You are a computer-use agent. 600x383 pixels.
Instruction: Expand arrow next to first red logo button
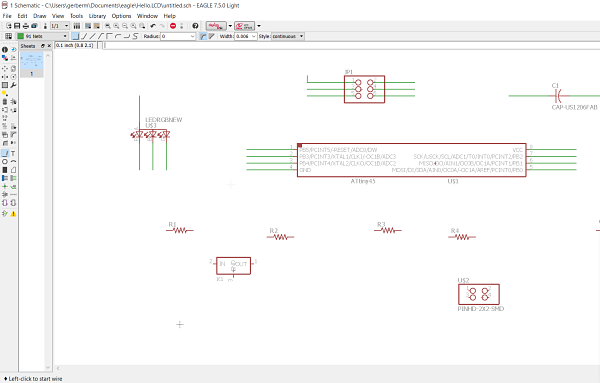point(230,26)
